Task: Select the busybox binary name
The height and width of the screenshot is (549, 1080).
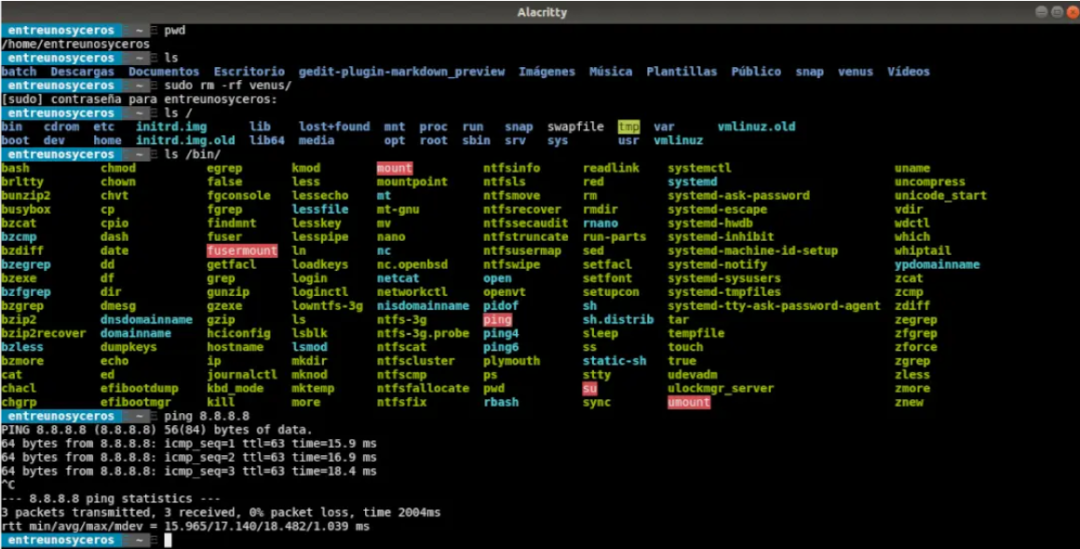Action: [26, 209]
